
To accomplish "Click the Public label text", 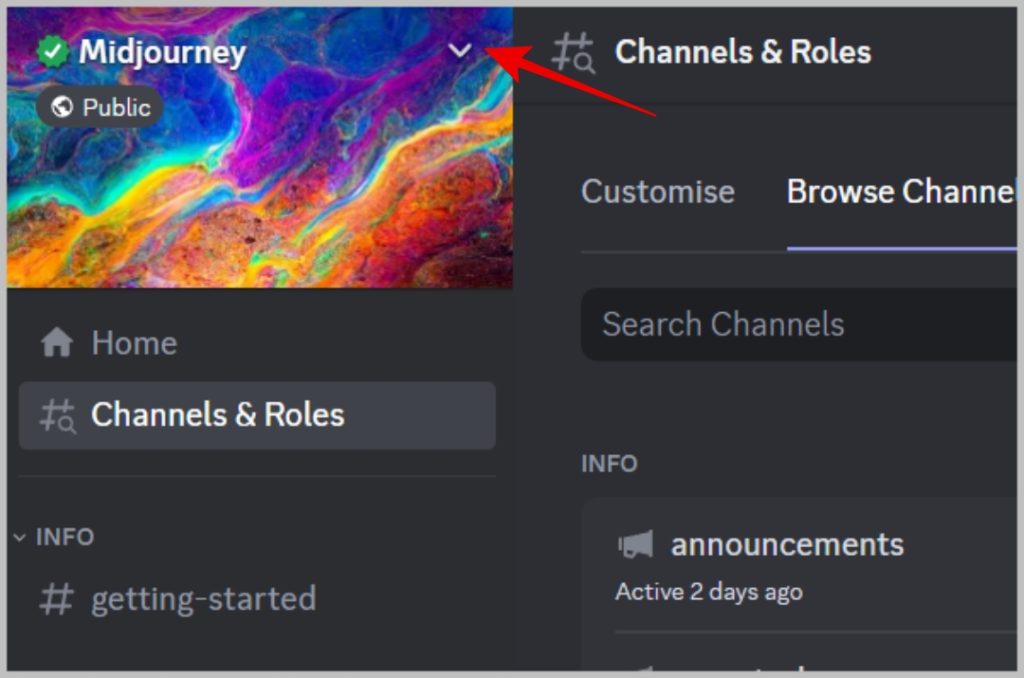I will [x=116, y=107].
